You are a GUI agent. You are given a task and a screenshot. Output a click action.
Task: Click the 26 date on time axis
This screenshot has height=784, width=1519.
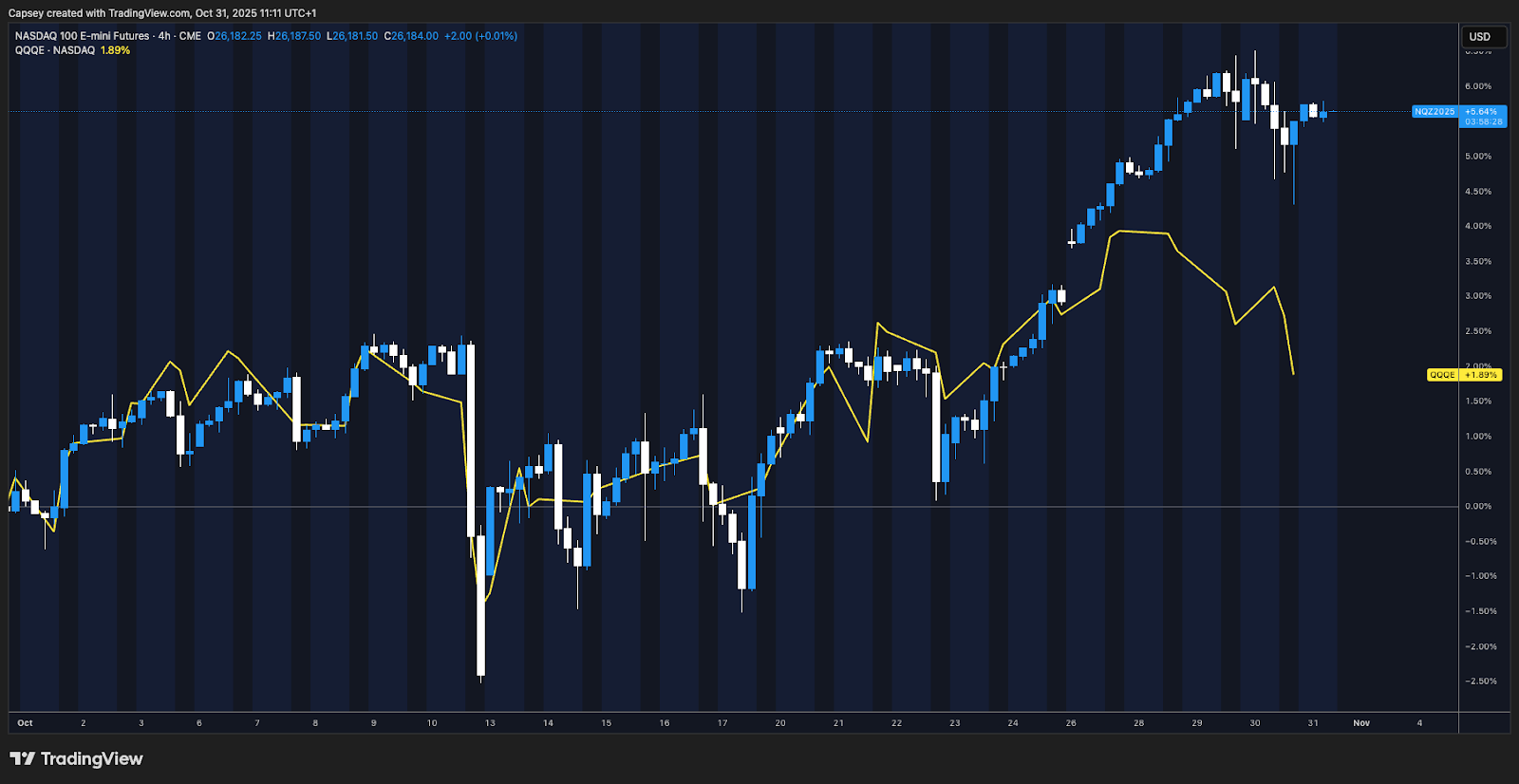pyautogui.click(x=1071, y=723)
